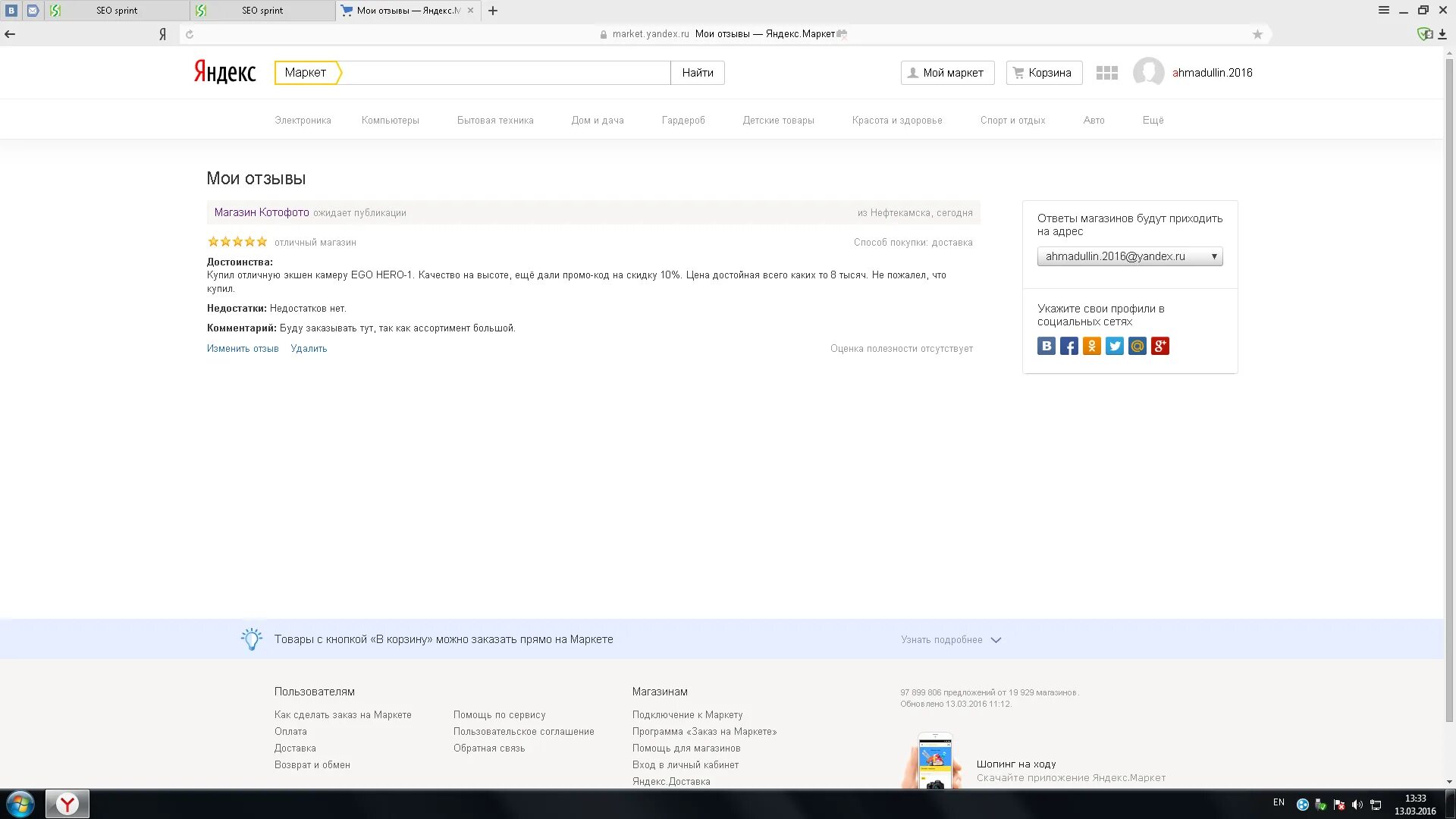Viewport: 1456px width, 819px height.
Task: Open the Возврат и обмен link
Action: pos(312,765)
